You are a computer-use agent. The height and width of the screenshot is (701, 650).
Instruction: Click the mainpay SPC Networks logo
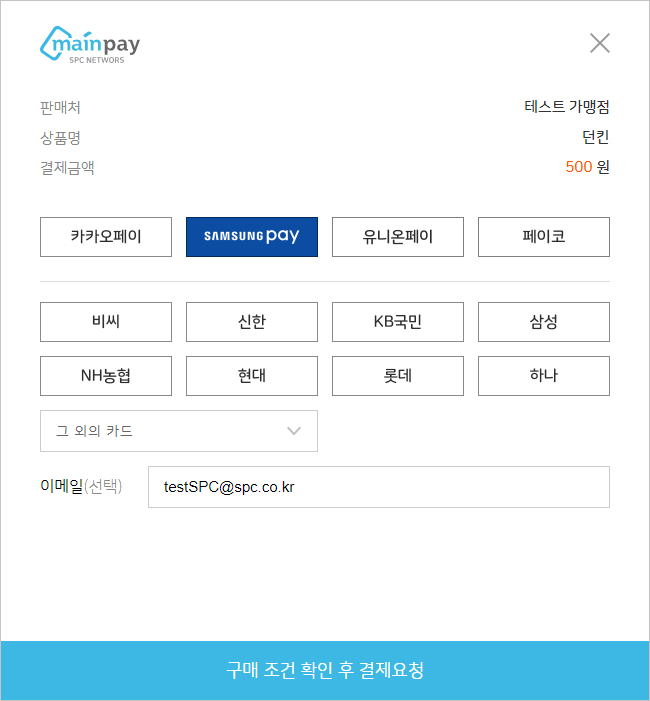pyautogui.click(x=90, y=45)
